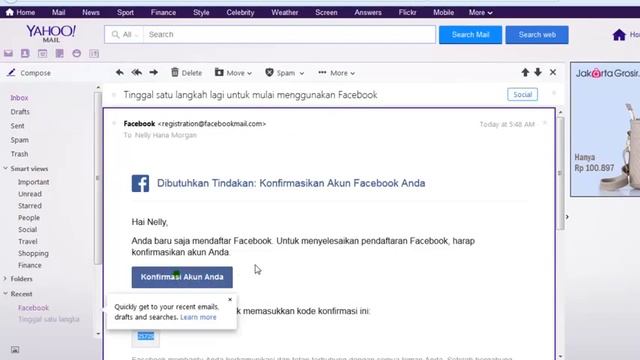Click the Home house icon at top right
This screenshot has width=640, height=360.
(x=619, y=35)
